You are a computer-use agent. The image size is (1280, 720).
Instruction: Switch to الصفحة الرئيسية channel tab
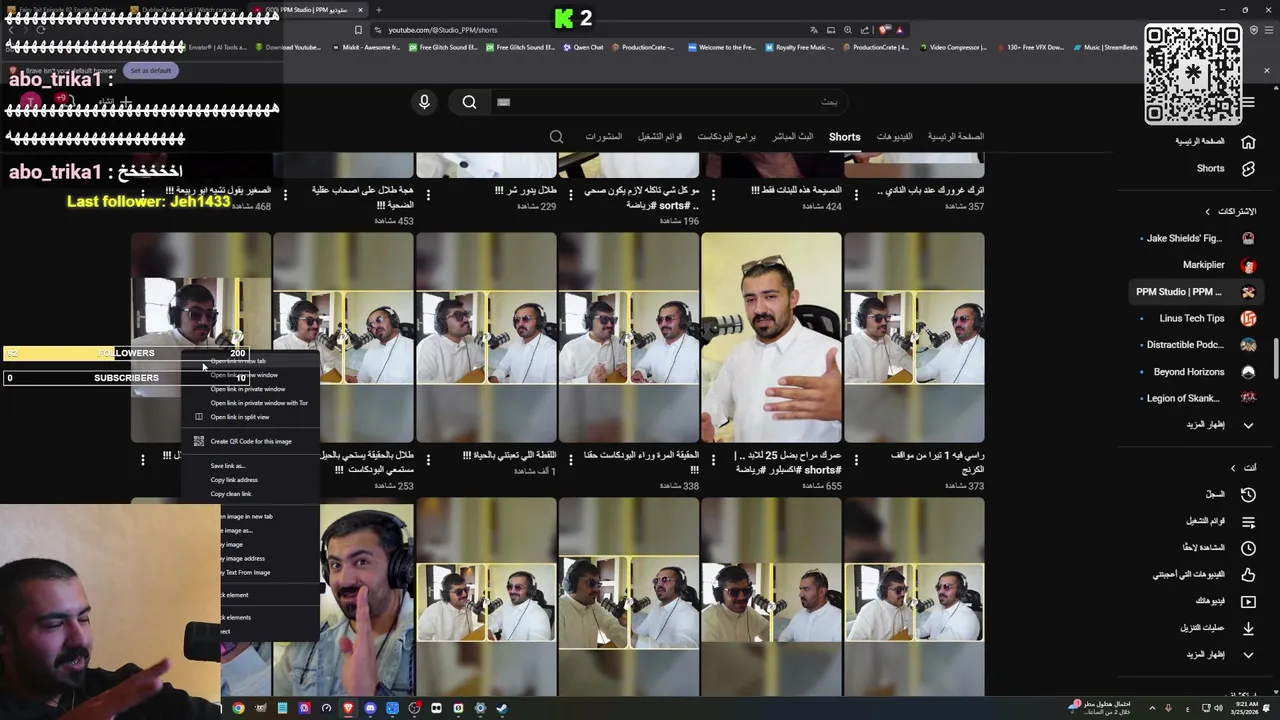pyautogui.click(x=956, y=137)
